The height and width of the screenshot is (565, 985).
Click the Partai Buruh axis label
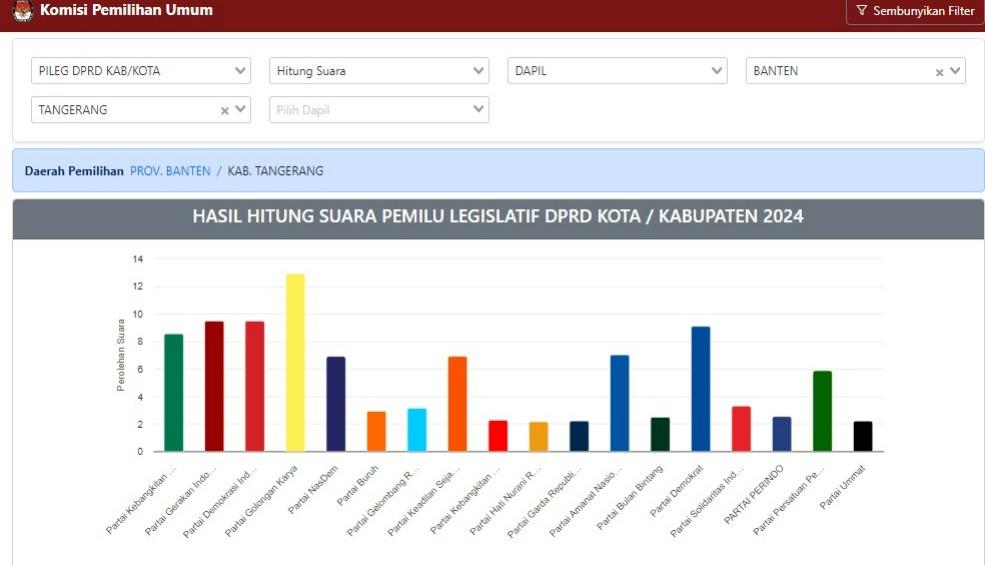357,485
